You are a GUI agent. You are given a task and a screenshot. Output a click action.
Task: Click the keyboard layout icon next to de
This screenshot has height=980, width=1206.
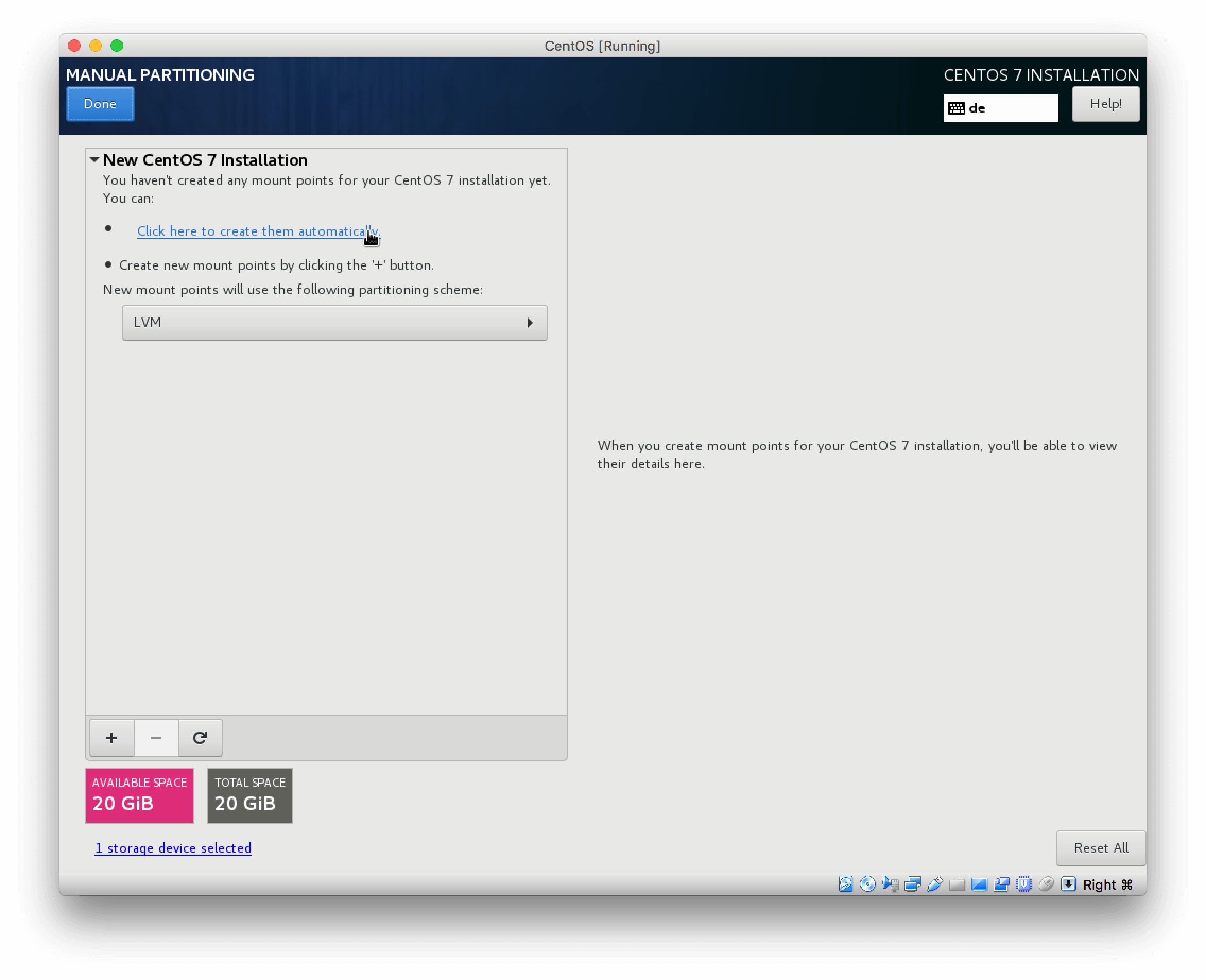tap(956, 108)
